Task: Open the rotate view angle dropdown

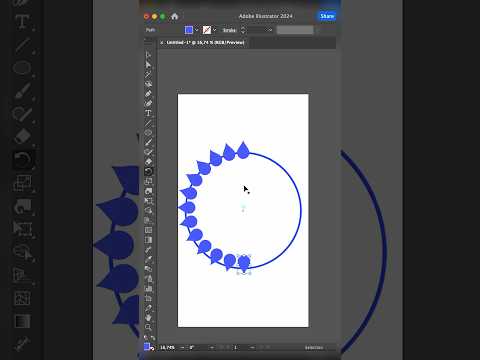Action: pyautogui.click(x=212, y=347)
